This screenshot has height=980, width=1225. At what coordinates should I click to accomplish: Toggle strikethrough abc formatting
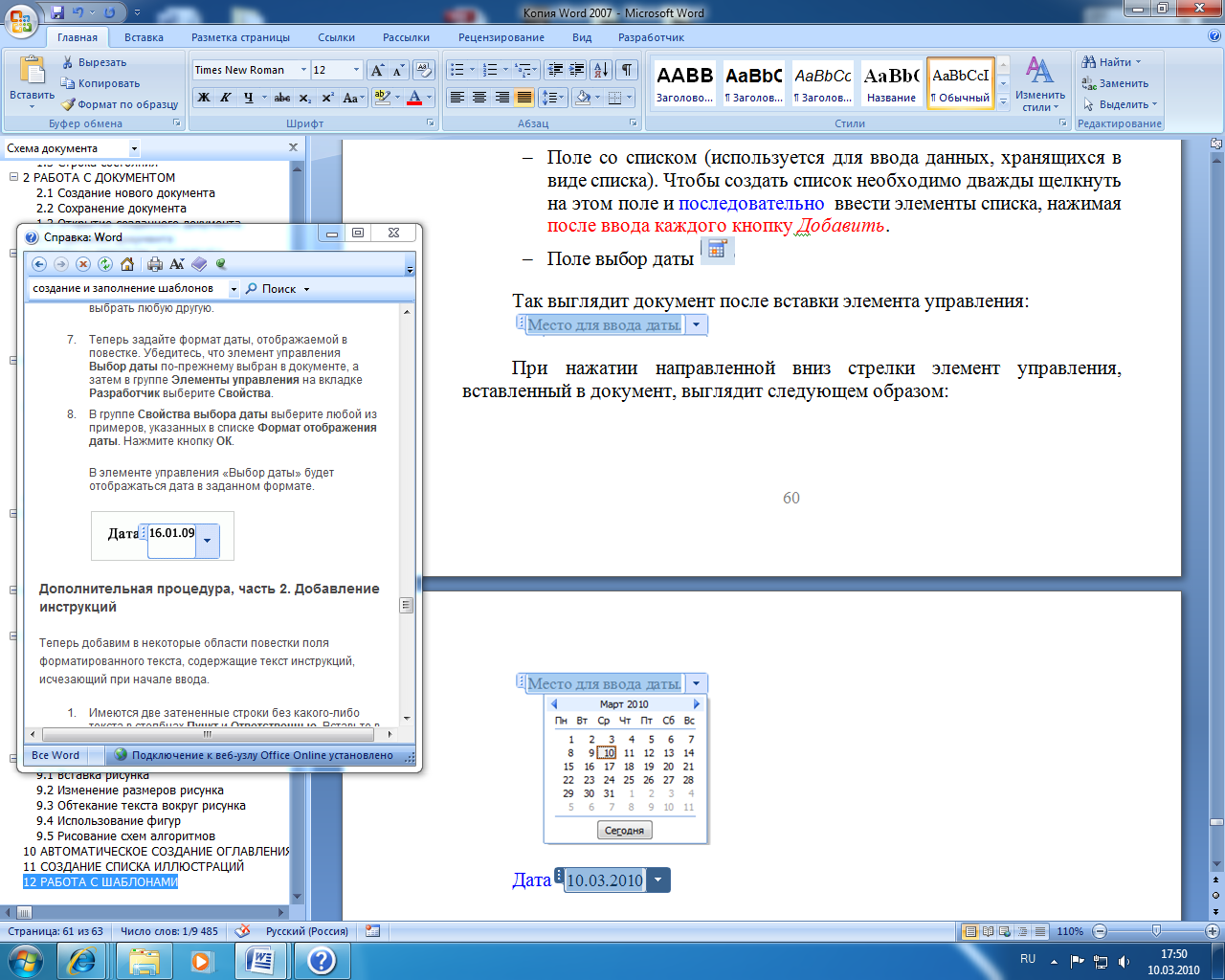[282, 98]
